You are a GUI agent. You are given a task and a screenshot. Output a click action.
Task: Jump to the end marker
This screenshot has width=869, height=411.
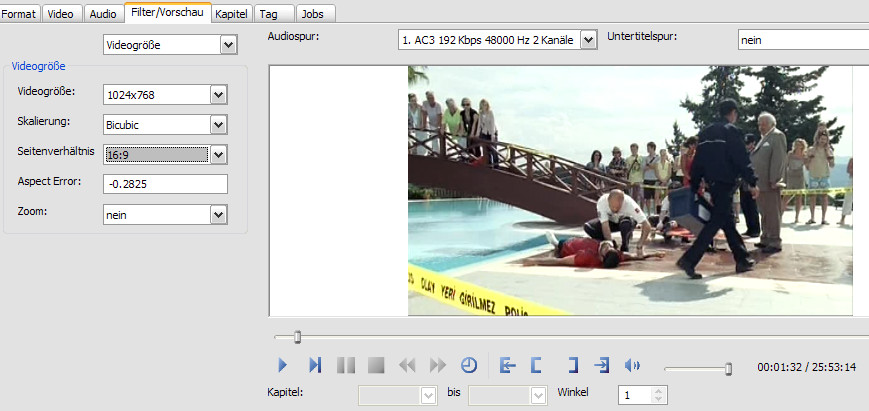click(x=601, y=365)
